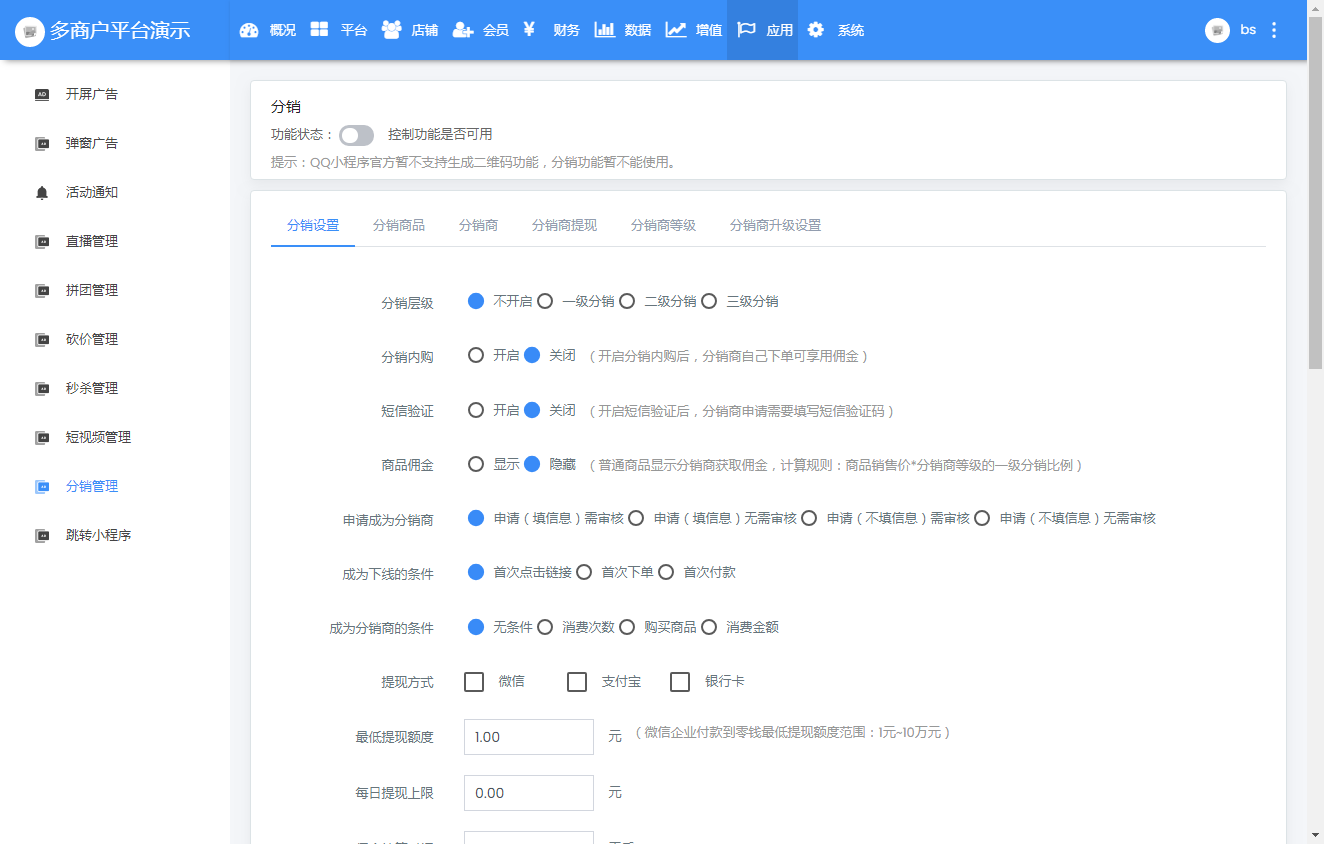The width and height of the screenshot is (1324, 844).
Task: Click the 概况 dashboard icon
Action: (x=249, y=30)
